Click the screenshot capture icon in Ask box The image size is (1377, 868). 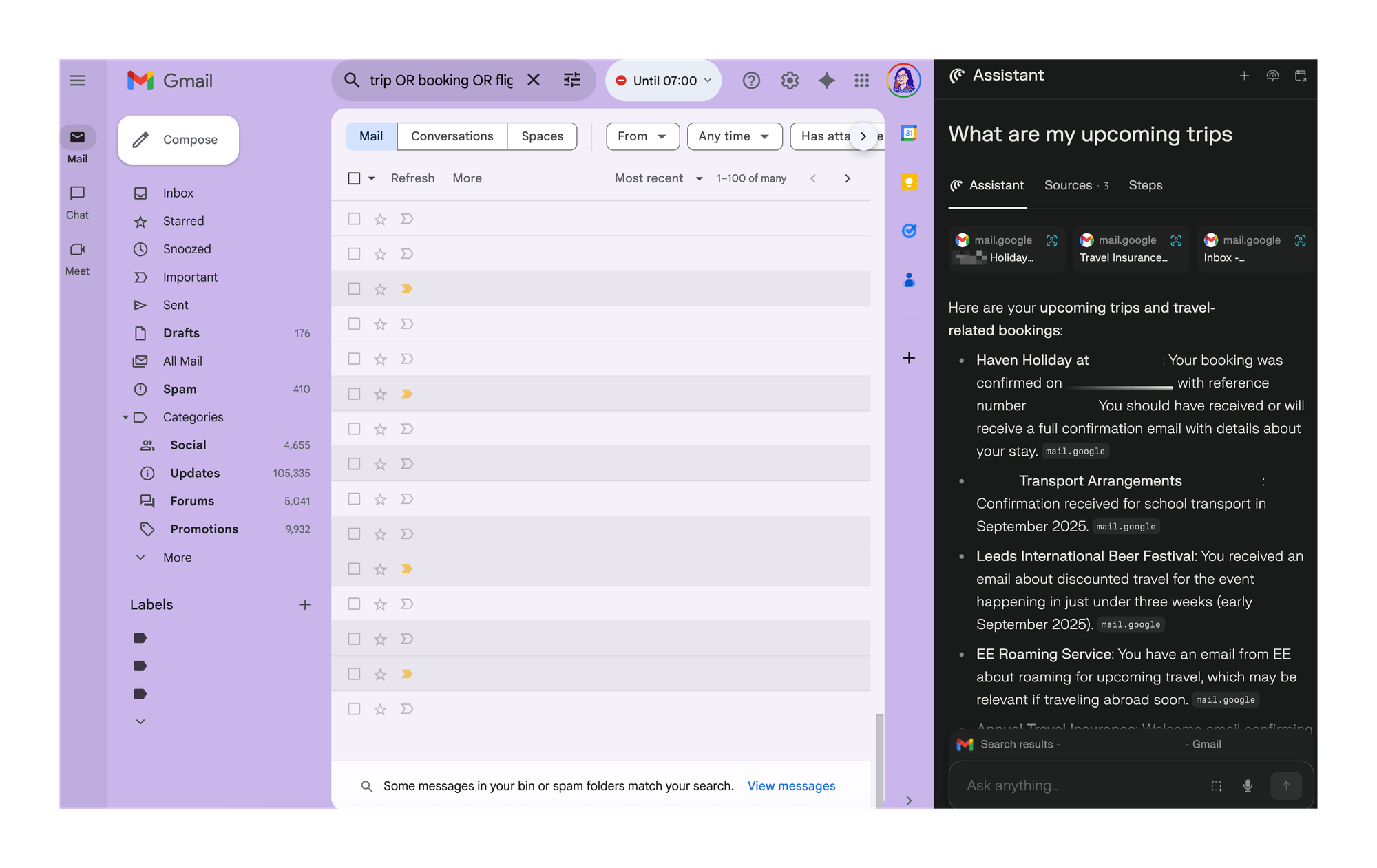[1217, 785]
